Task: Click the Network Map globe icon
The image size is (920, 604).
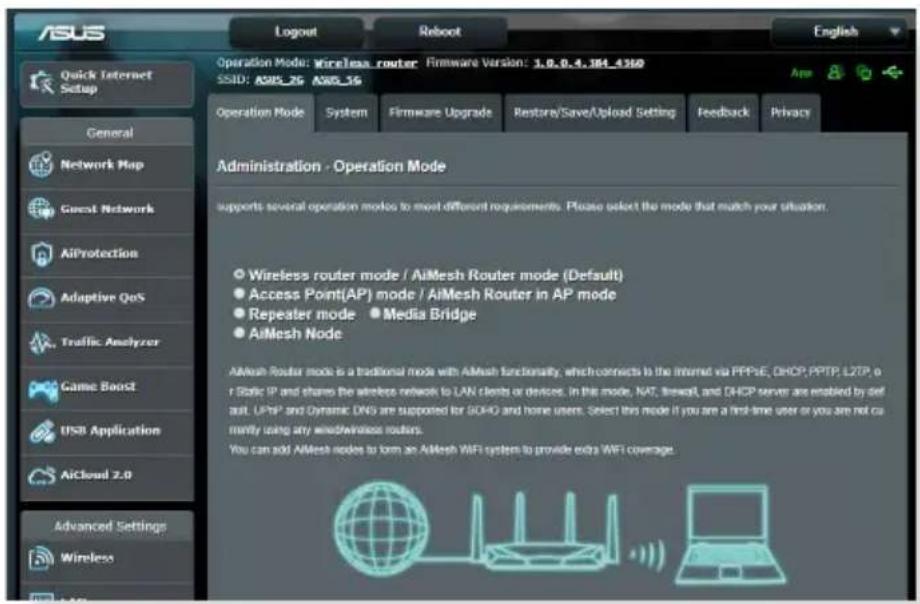Action: point(41,165)
